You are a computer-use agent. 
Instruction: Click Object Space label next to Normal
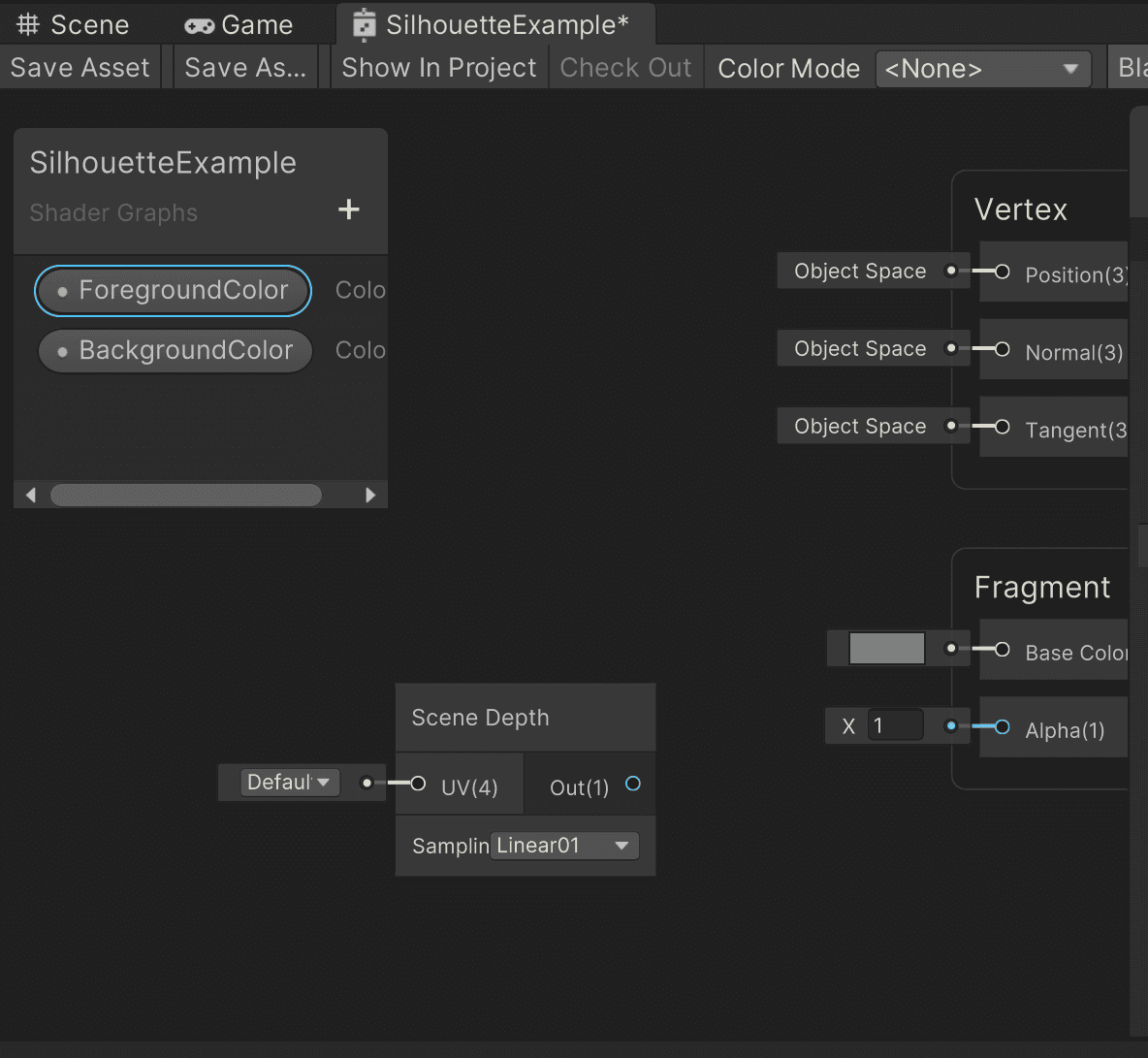click(860, 348)
